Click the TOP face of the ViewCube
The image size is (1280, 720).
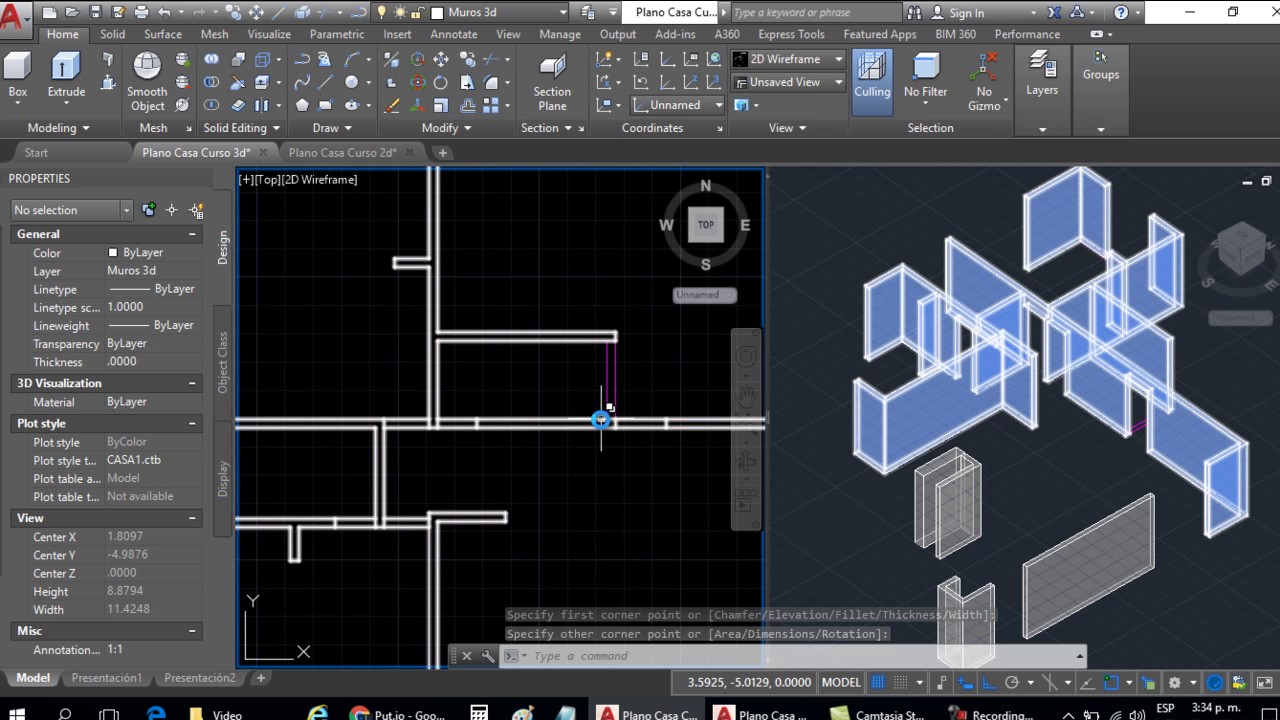tap(706, 225)
